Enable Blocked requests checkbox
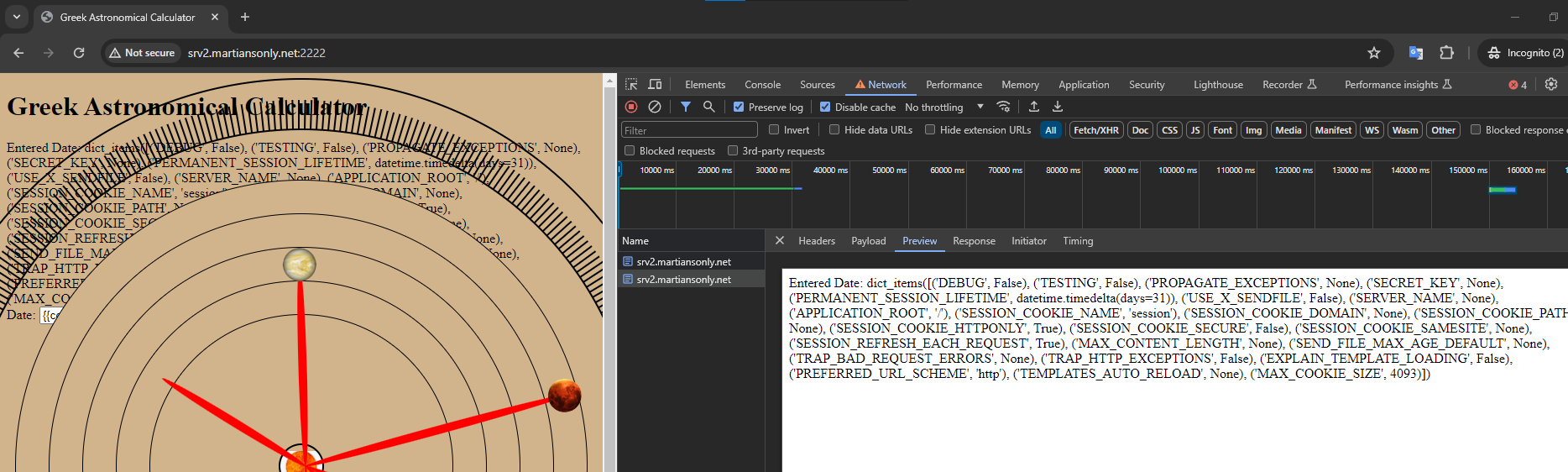The image size is (1568, 472). [x=630, y=150]
